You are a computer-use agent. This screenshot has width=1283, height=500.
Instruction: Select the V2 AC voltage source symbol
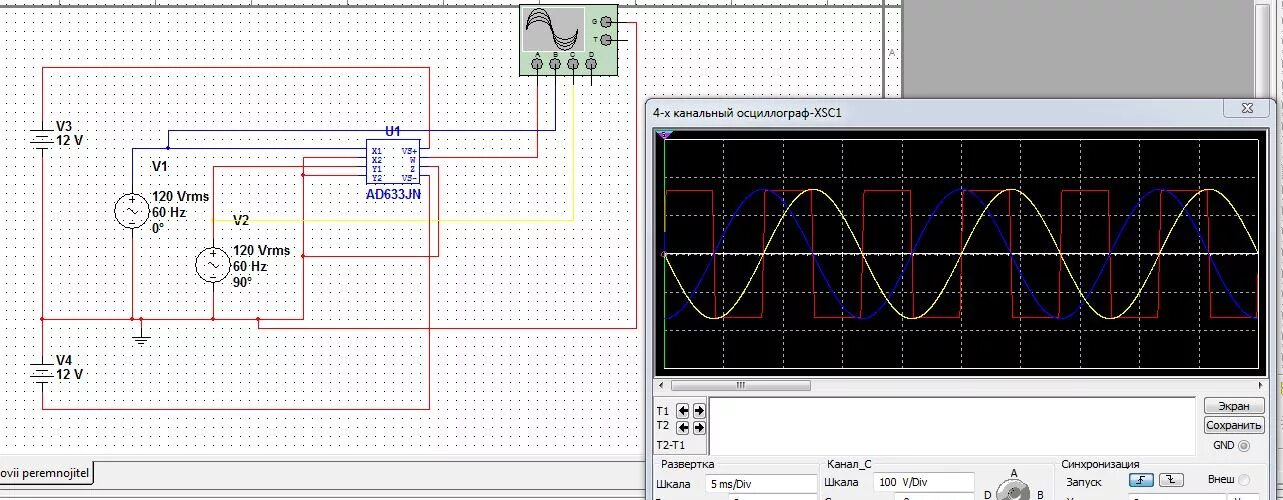pos(213,265)
